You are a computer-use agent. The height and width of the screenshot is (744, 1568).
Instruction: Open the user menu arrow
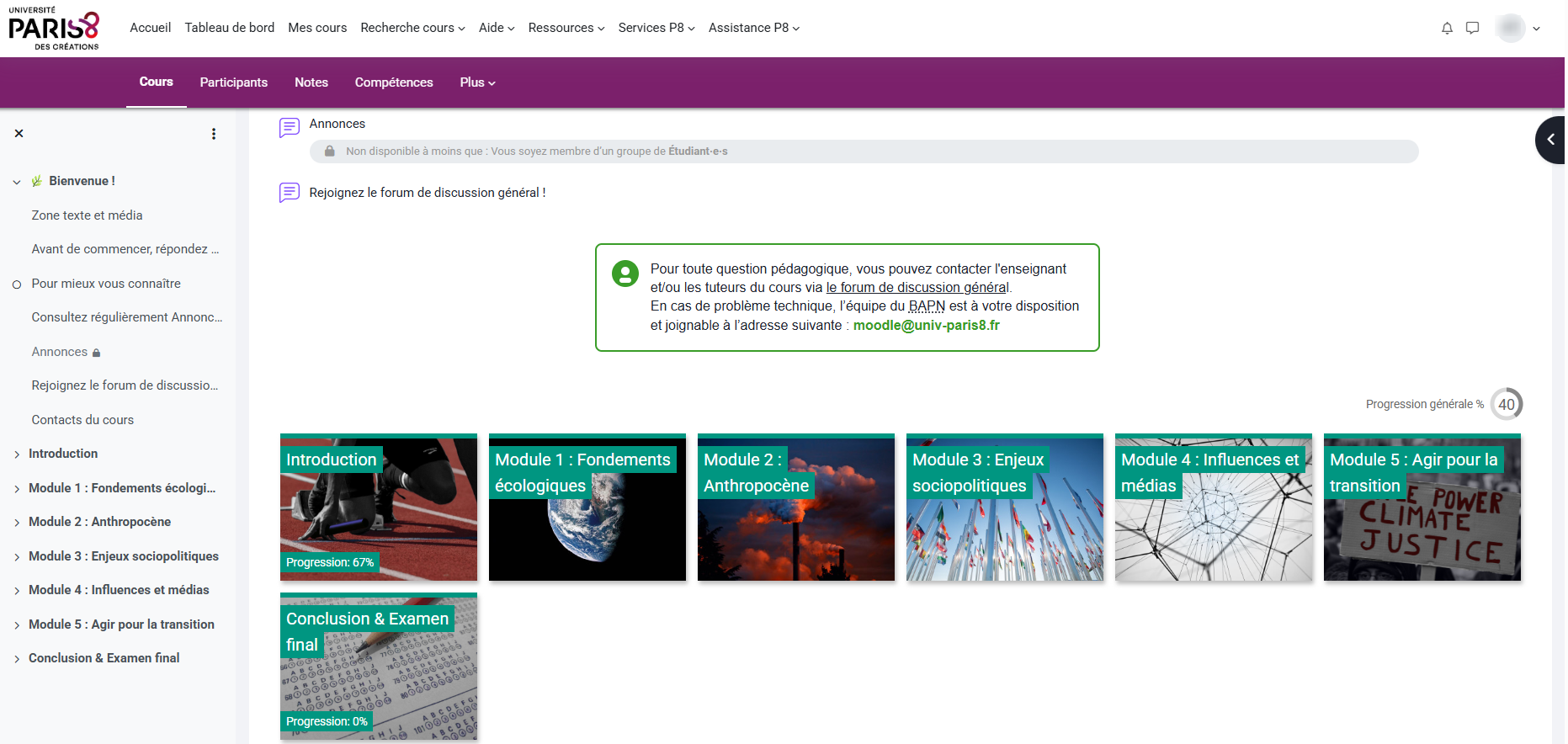[x=1537, y=29]
